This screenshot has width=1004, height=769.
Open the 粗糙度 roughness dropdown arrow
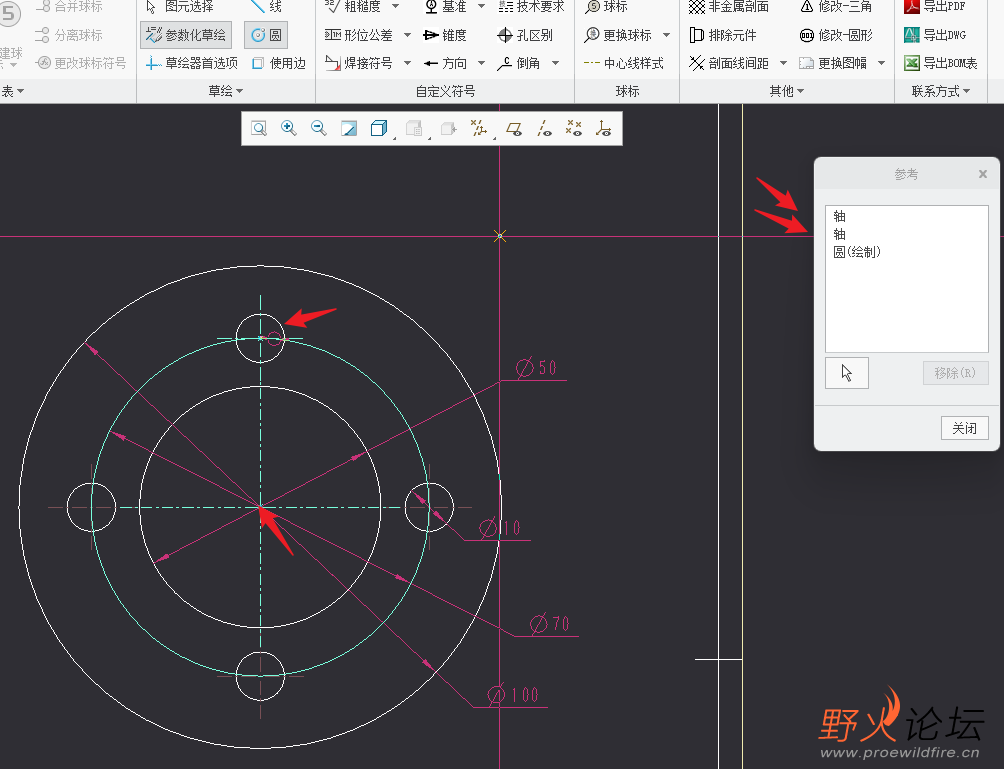pyautogui.click(x=395, y=6)
